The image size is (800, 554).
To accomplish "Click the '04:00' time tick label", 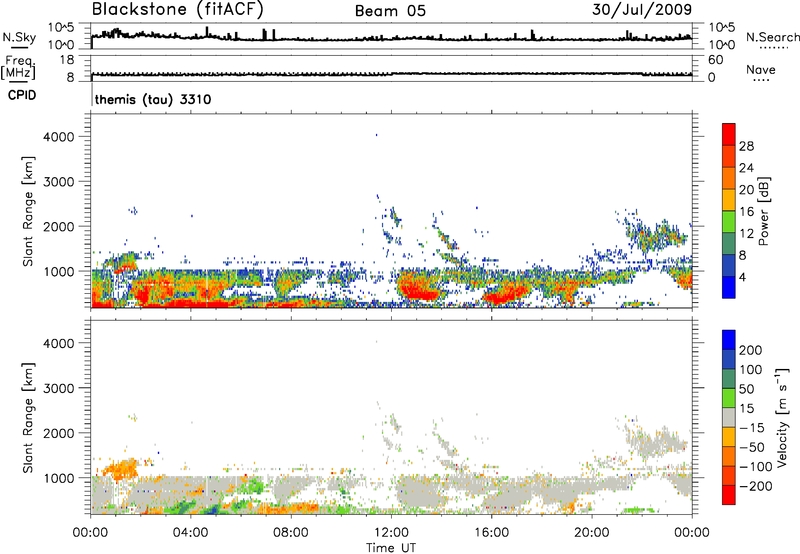I will pos(190,533).
